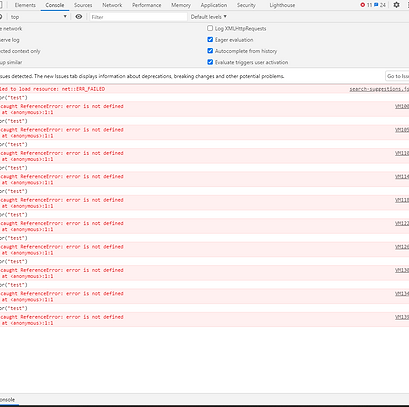The width and height of the screenshot is (409, 407).
Task: Click the red error count icon
Action: click(363, 5)
